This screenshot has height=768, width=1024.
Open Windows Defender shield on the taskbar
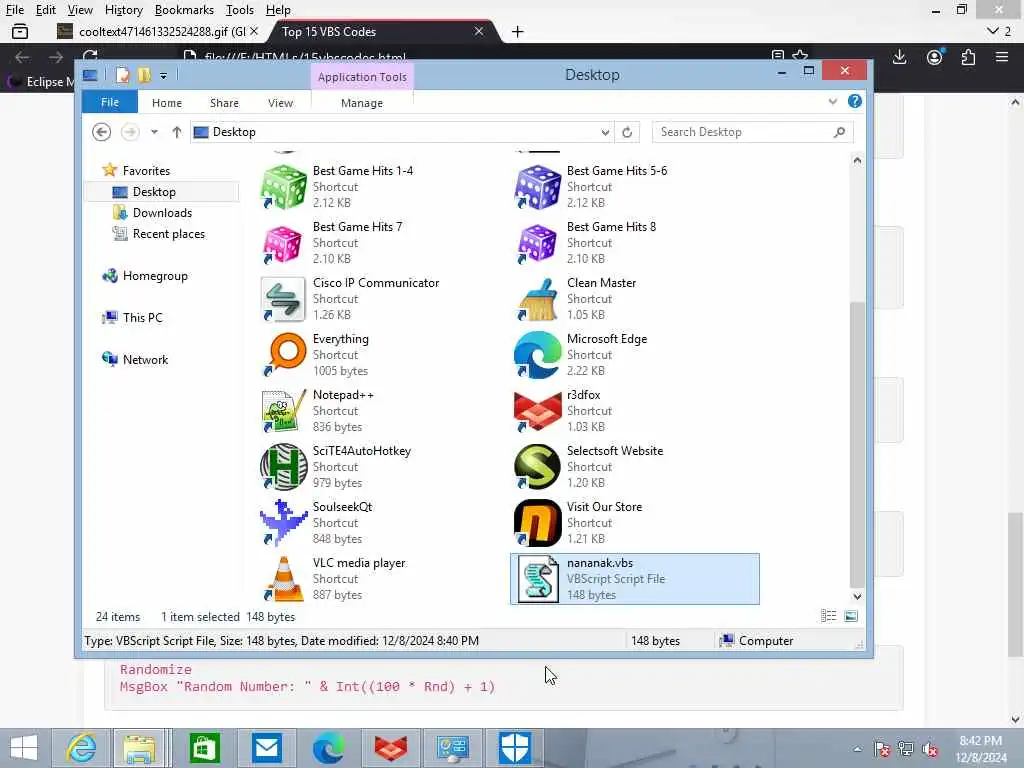[x=514, y=748]
